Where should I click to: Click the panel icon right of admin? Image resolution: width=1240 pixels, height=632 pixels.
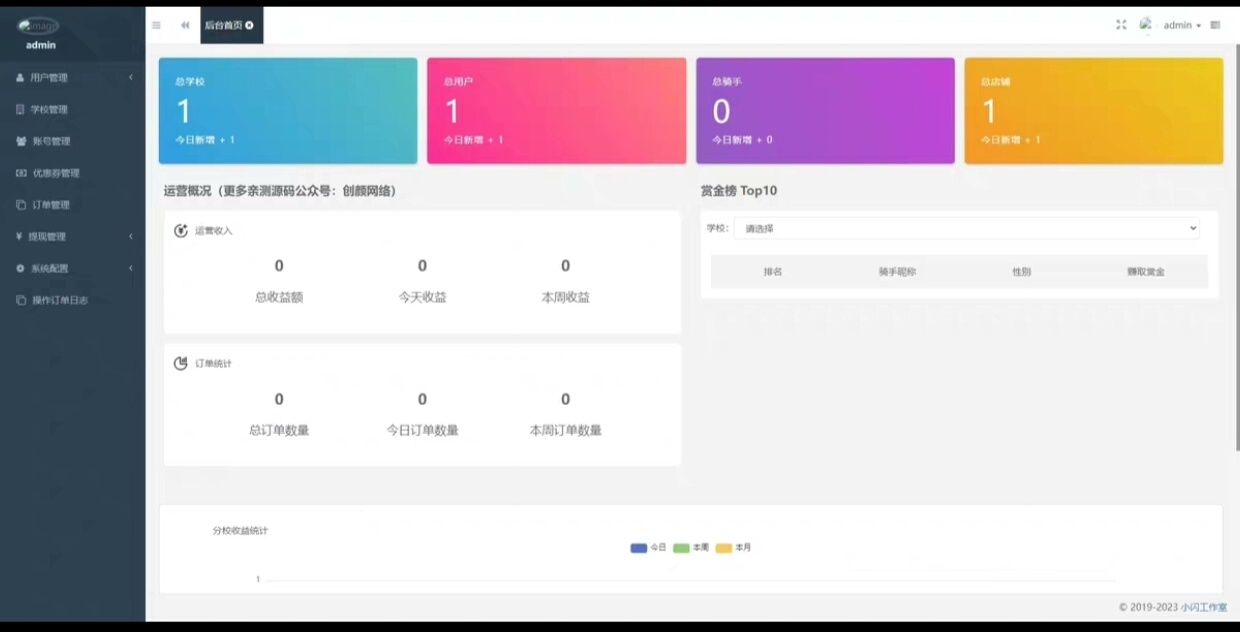point(1215,25)
